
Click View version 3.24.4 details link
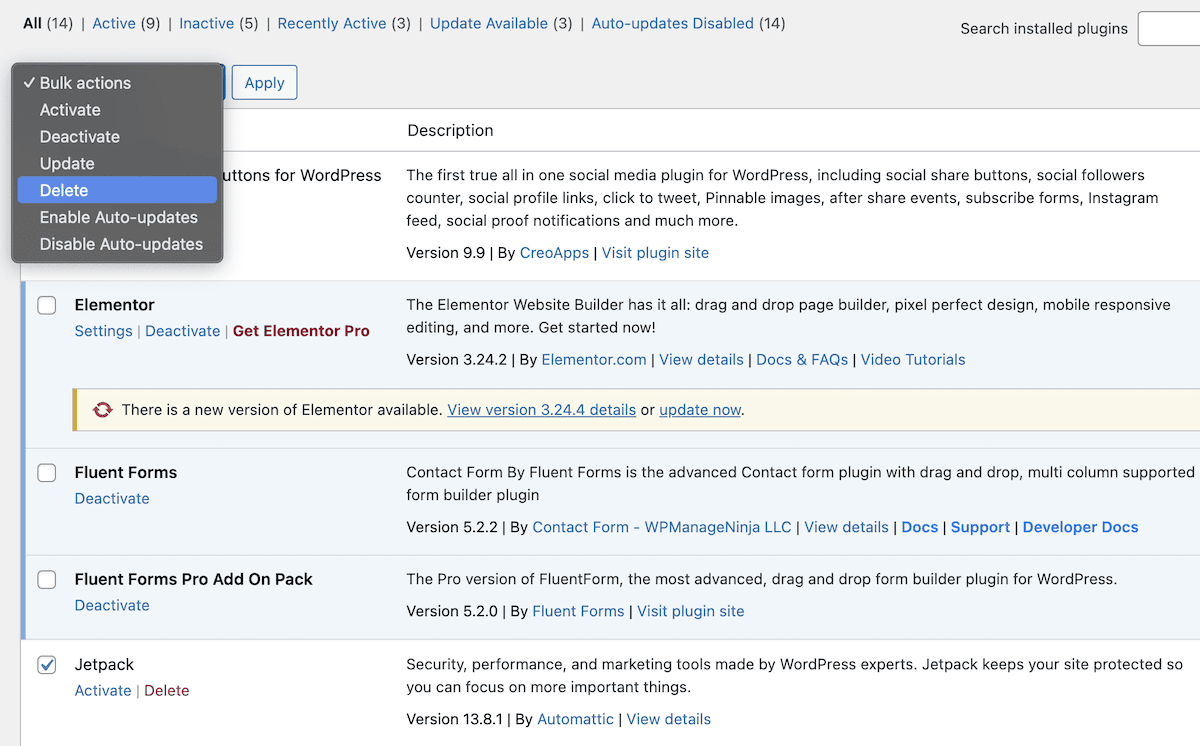point(542,410)
